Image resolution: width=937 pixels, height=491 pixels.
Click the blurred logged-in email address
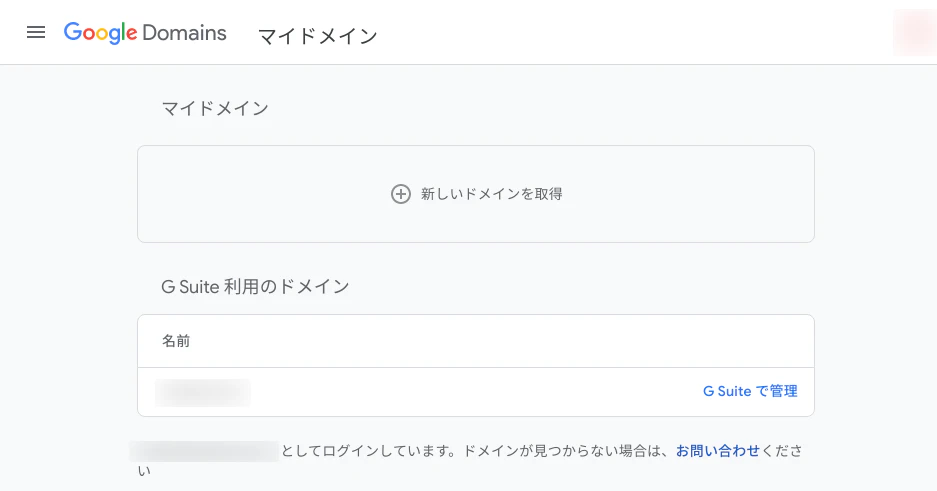pos(204,451)
